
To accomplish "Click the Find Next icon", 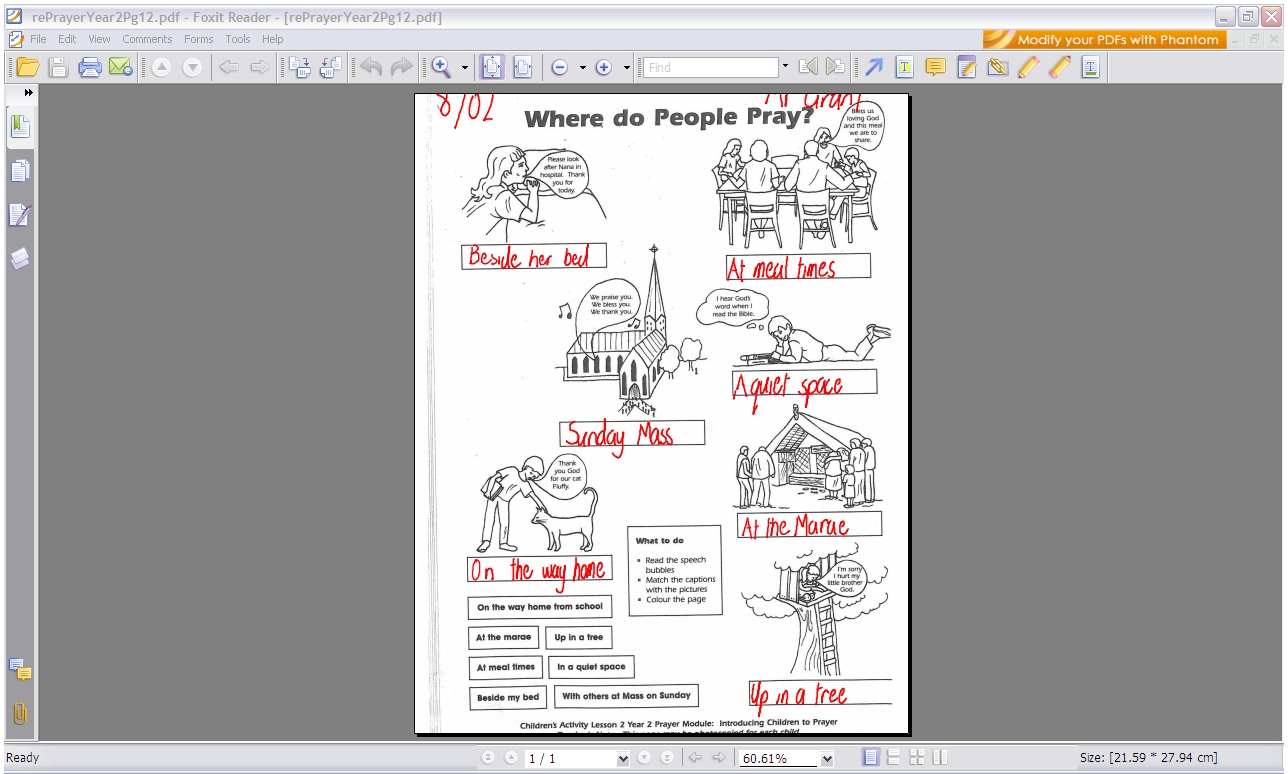I will [835, 67].
